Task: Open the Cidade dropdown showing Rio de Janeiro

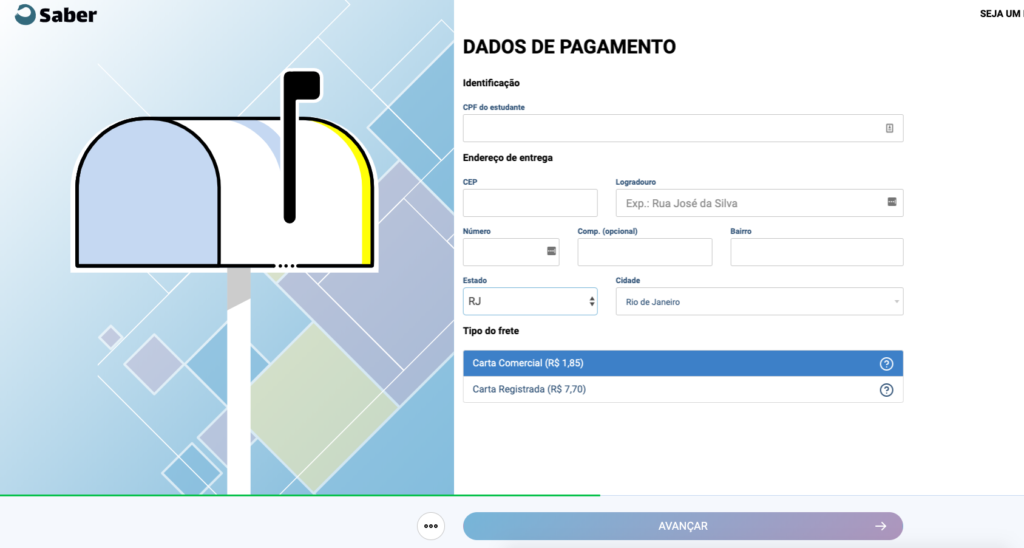Action: pos(760,301)
